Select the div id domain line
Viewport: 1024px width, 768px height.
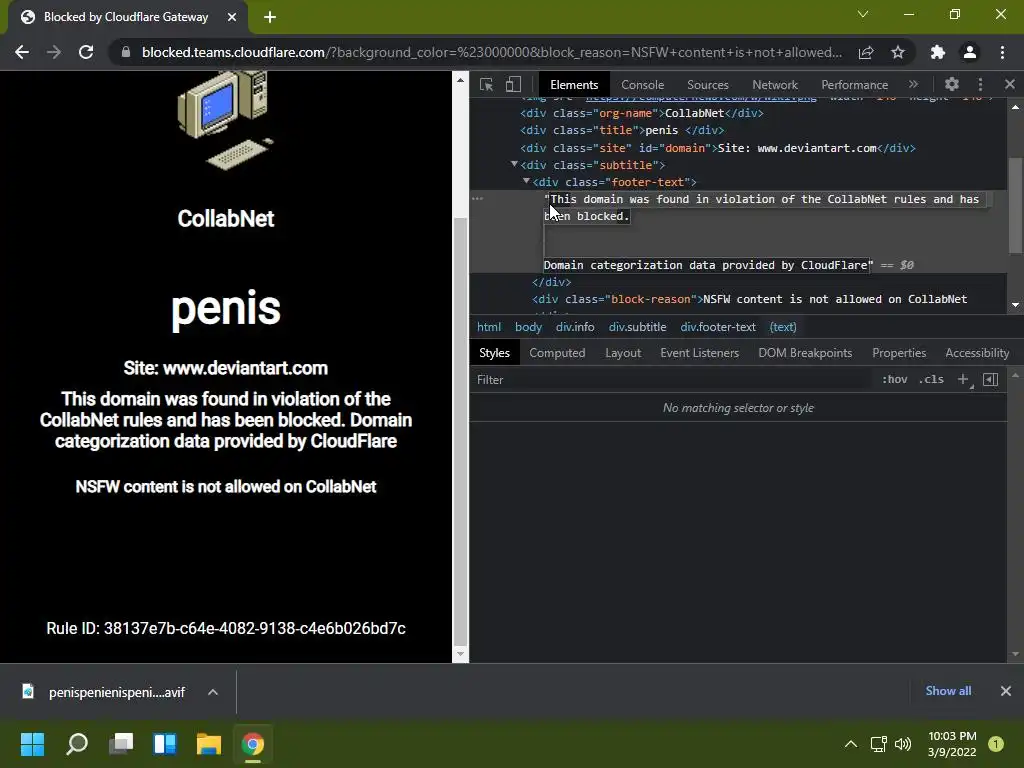(x=717, y=148)
